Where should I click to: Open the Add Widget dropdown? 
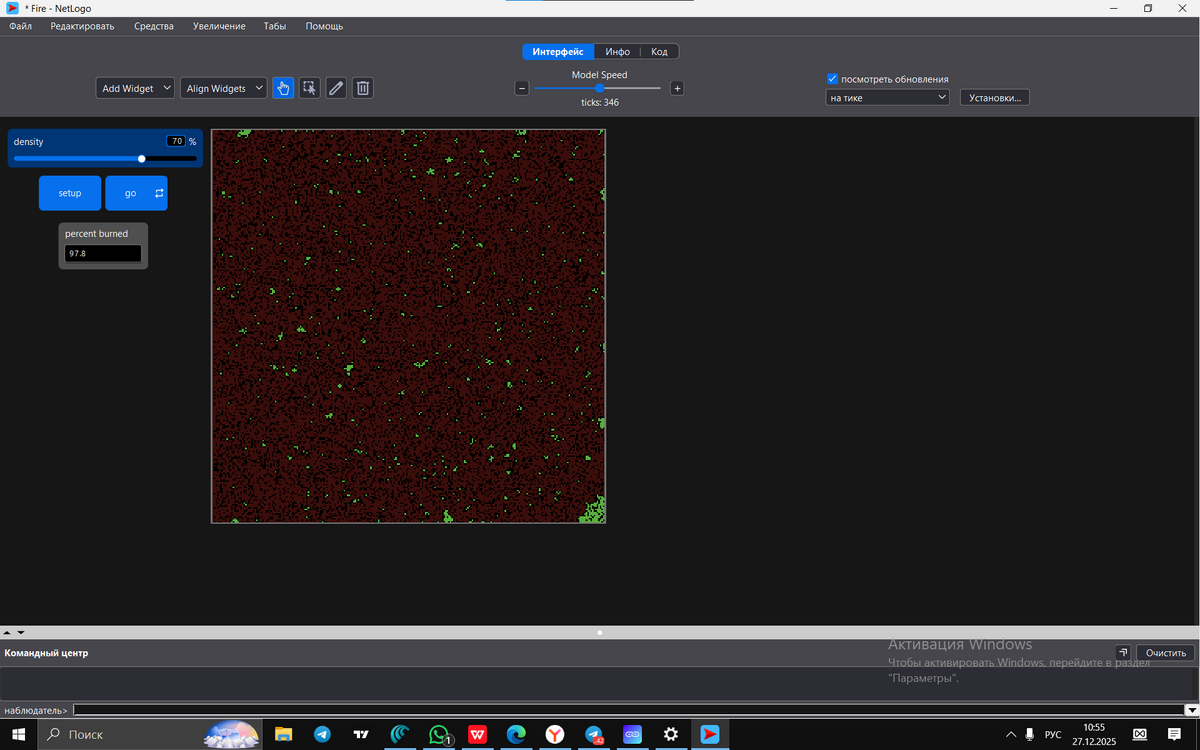click(x=136, y=88)
